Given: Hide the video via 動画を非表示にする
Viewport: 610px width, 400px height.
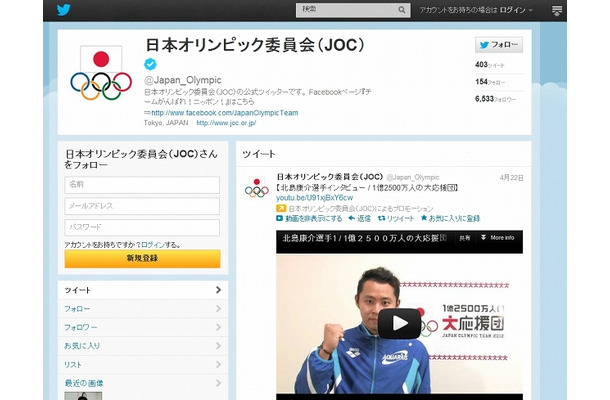Looking at the screenshot, I should pos(309,219).
